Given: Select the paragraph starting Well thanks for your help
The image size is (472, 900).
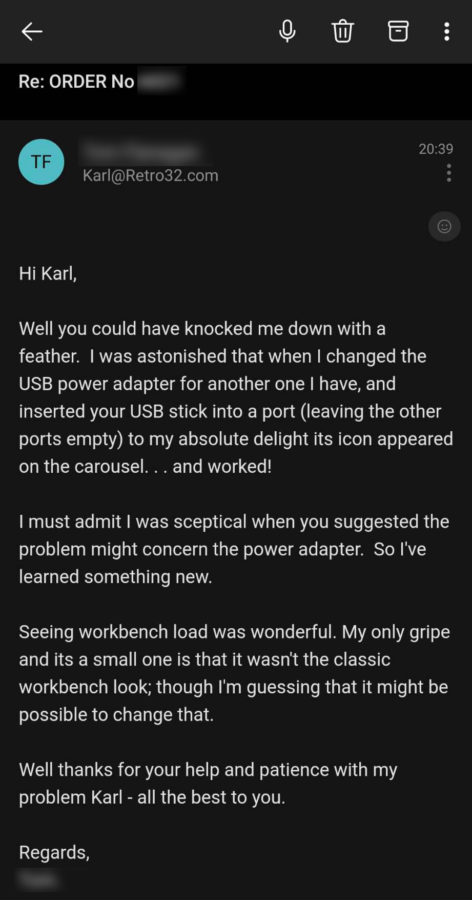Looking at the screenshot, I should tap(208, 783).
